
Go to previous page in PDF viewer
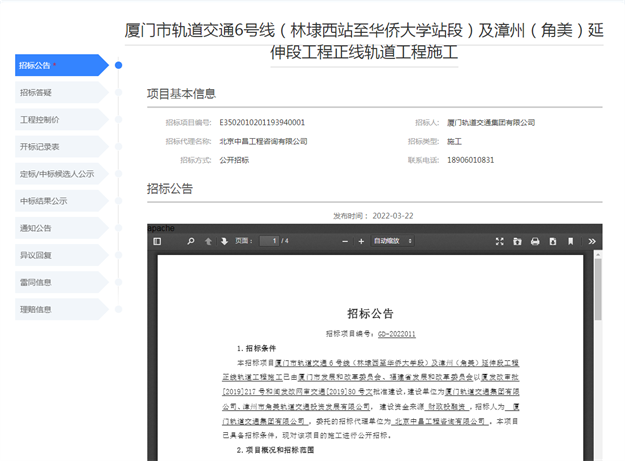click(x=208, y=241)
